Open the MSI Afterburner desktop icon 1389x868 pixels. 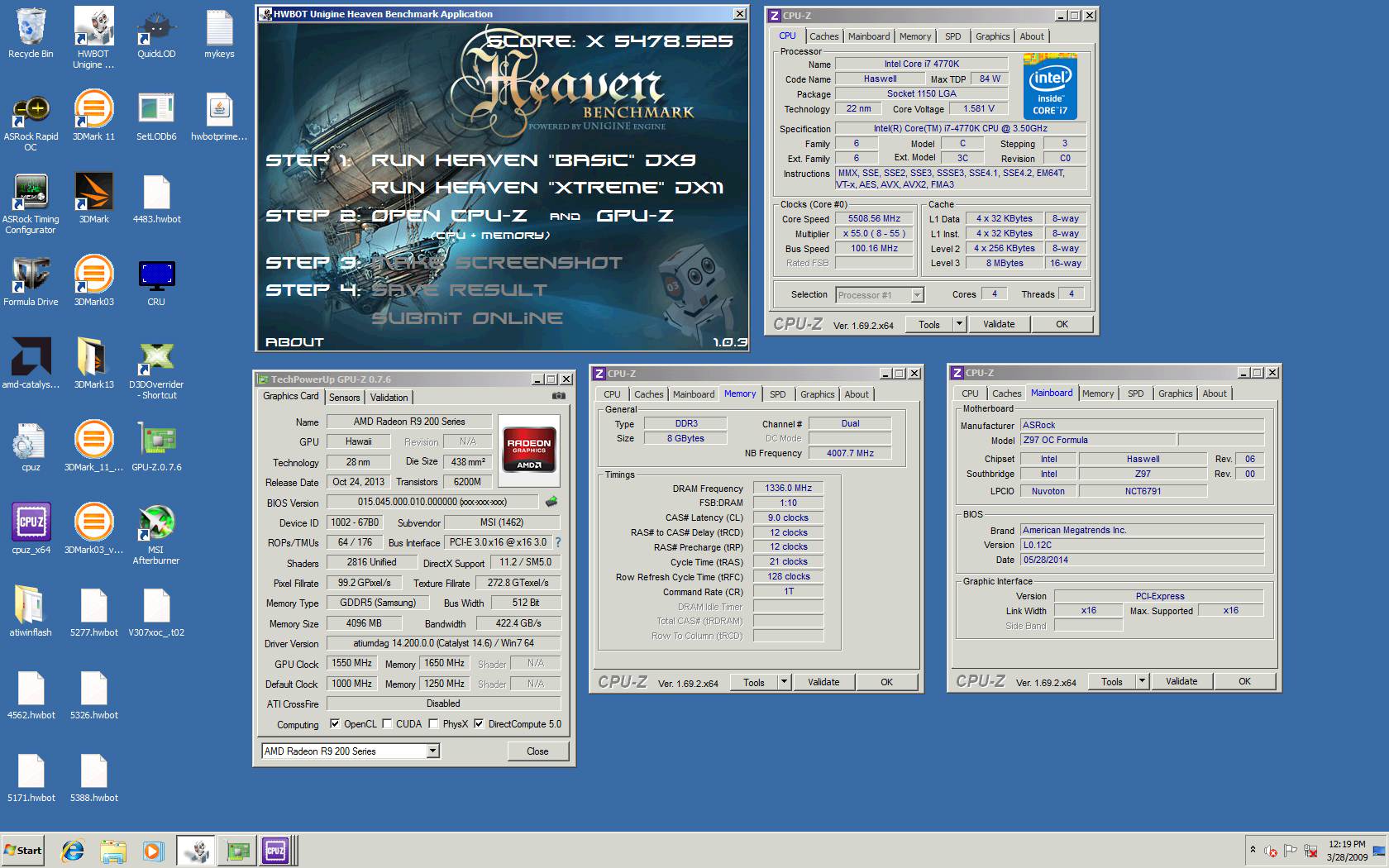coord(156,534)
